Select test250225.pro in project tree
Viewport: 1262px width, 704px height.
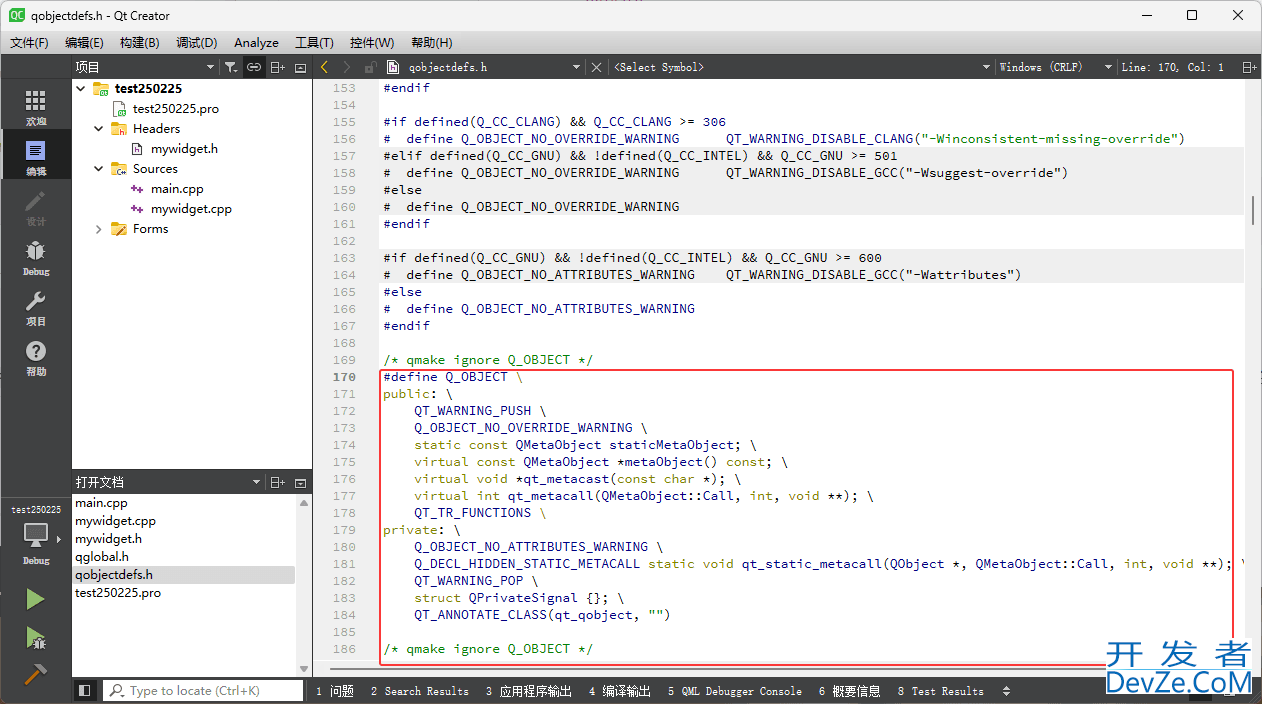click(176, 108)
